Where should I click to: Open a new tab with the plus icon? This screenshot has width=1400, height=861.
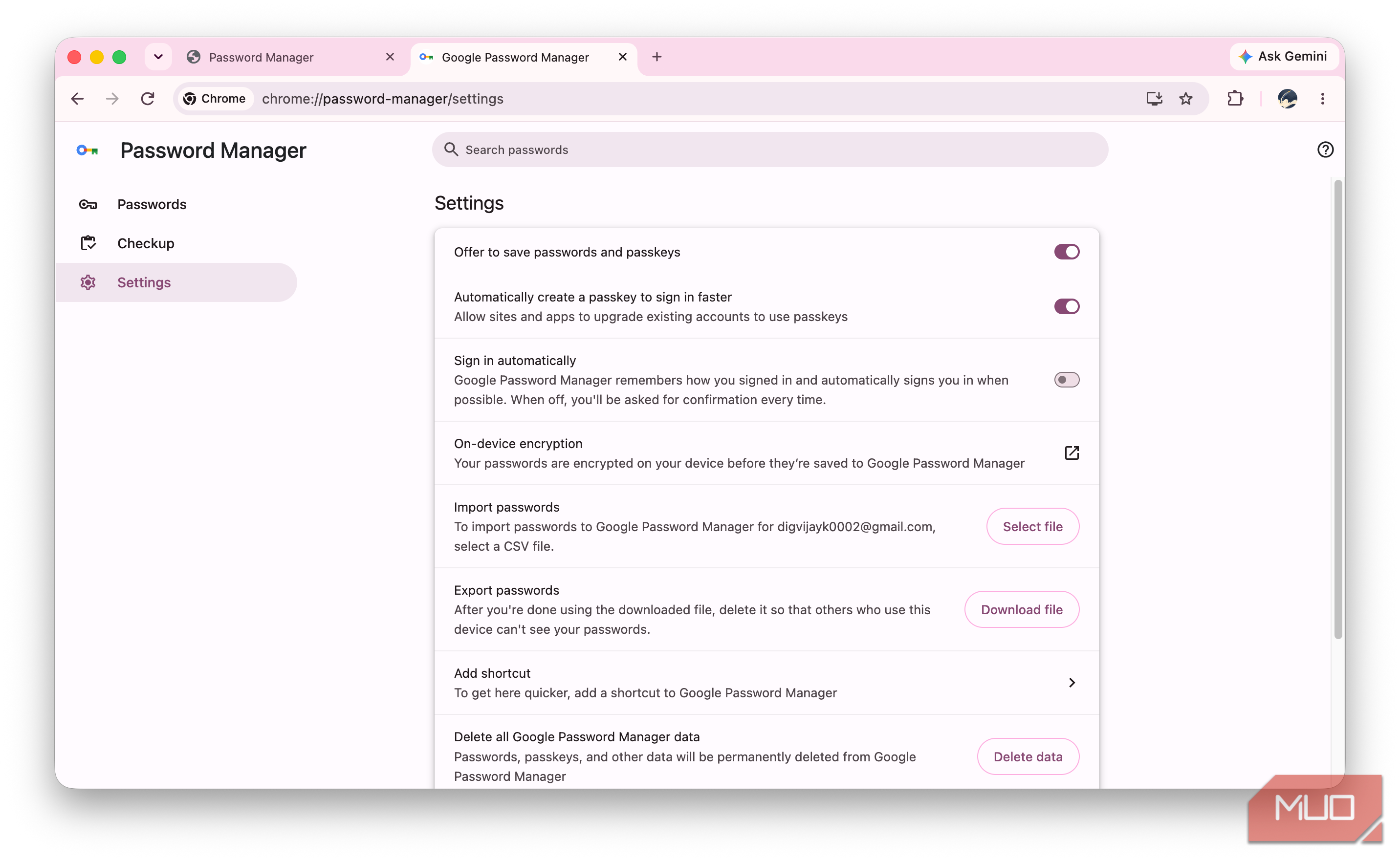click(x=656, y=57)
